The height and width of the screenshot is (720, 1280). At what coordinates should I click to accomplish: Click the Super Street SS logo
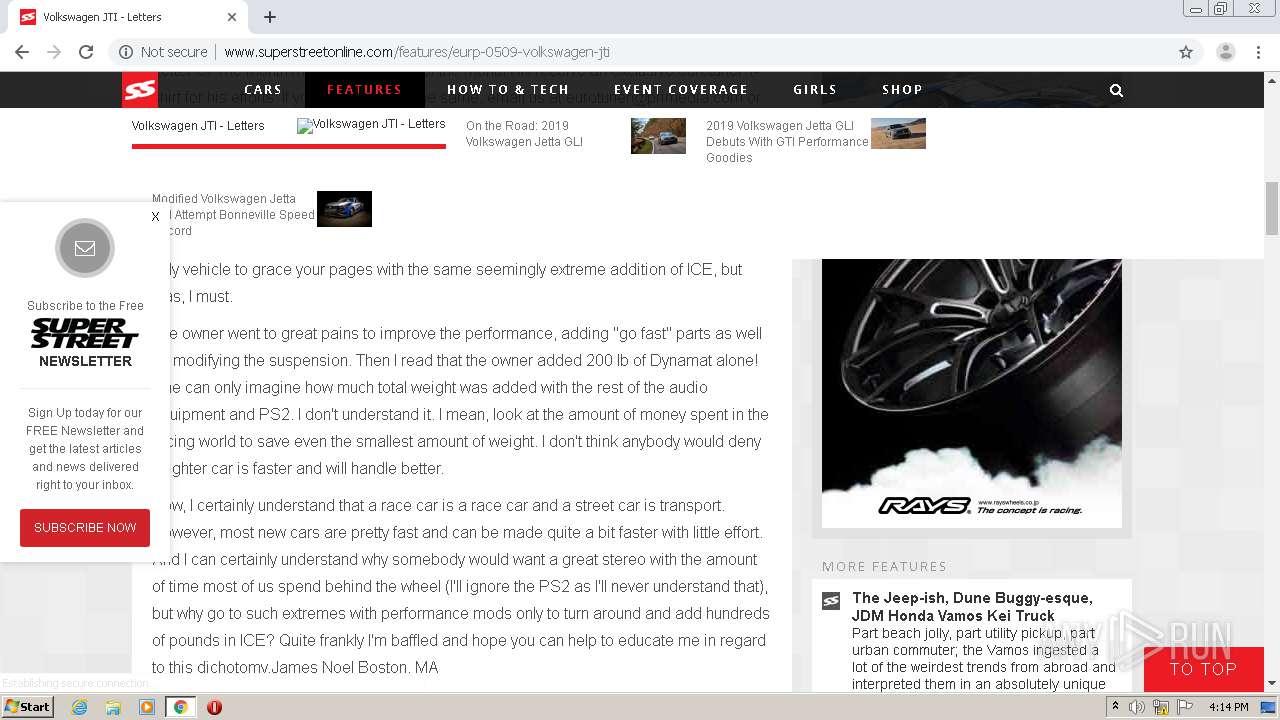pos(140,90)
